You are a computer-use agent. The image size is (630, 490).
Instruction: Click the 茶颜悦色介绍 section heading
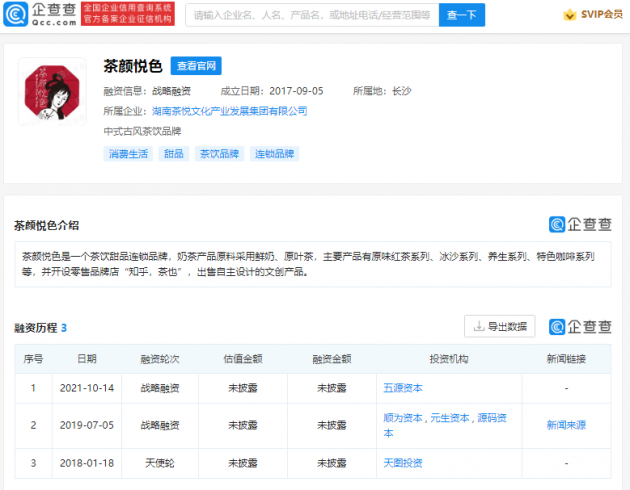[46, 225]
